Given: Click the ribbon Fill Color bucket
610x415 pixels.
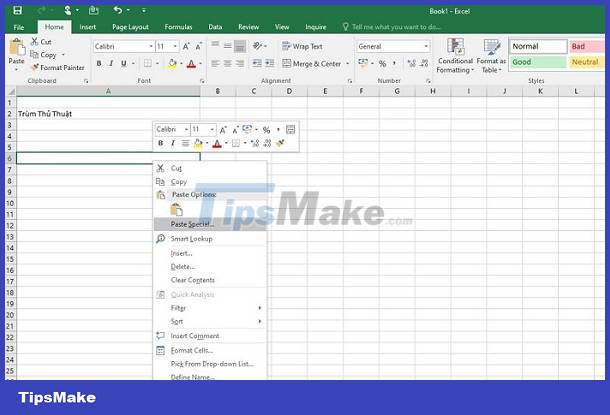Looking at the screenshot, I should [172, 63].
